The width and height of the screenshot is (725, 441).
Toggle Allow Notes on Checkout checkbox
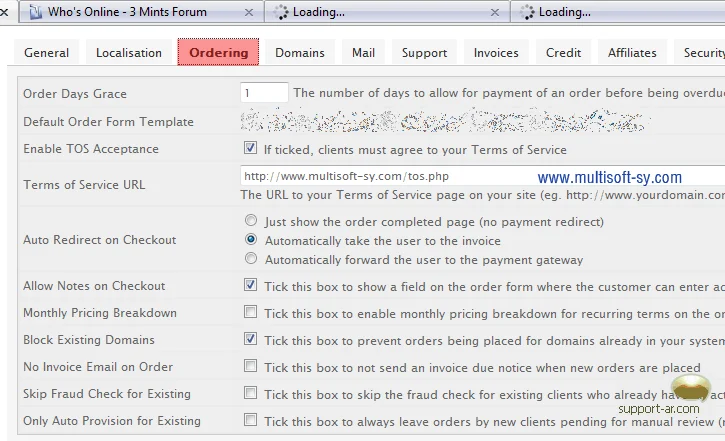(250, 286)
